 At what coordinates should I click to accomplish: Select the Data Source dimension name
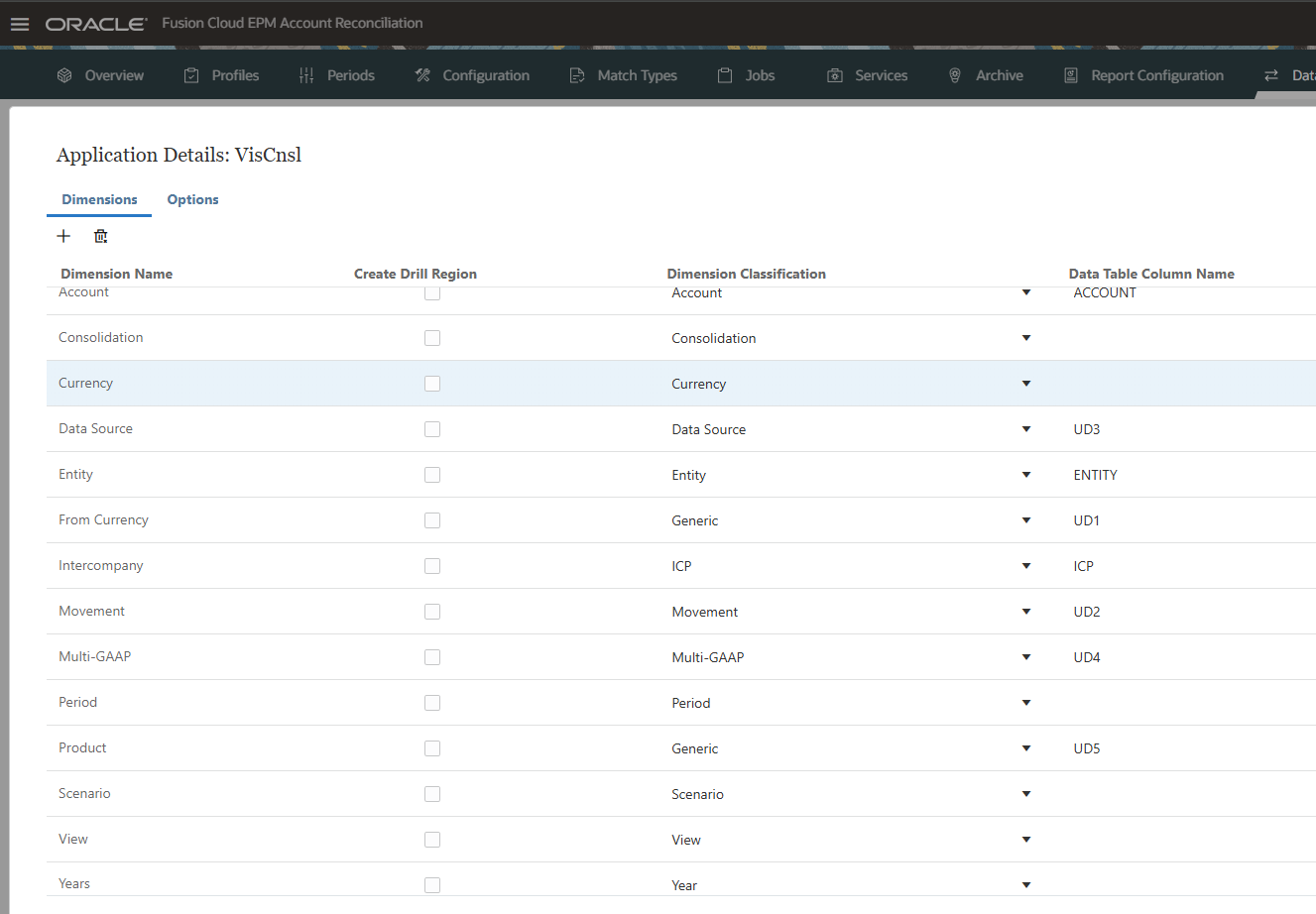[x=95, y=428]
